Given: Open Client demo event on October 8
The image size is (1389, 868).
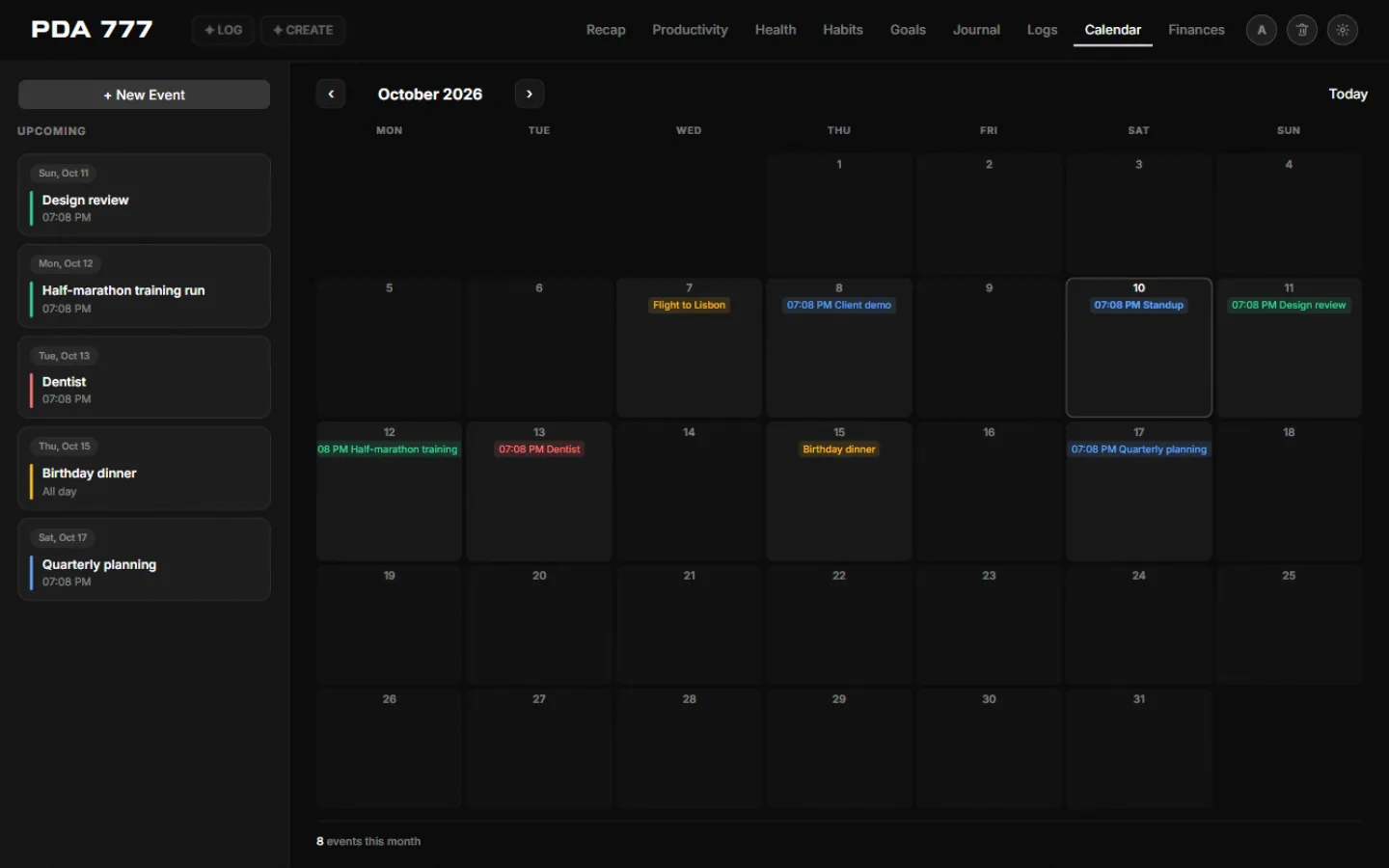Looking at the screenshot, I should (838, 305).
